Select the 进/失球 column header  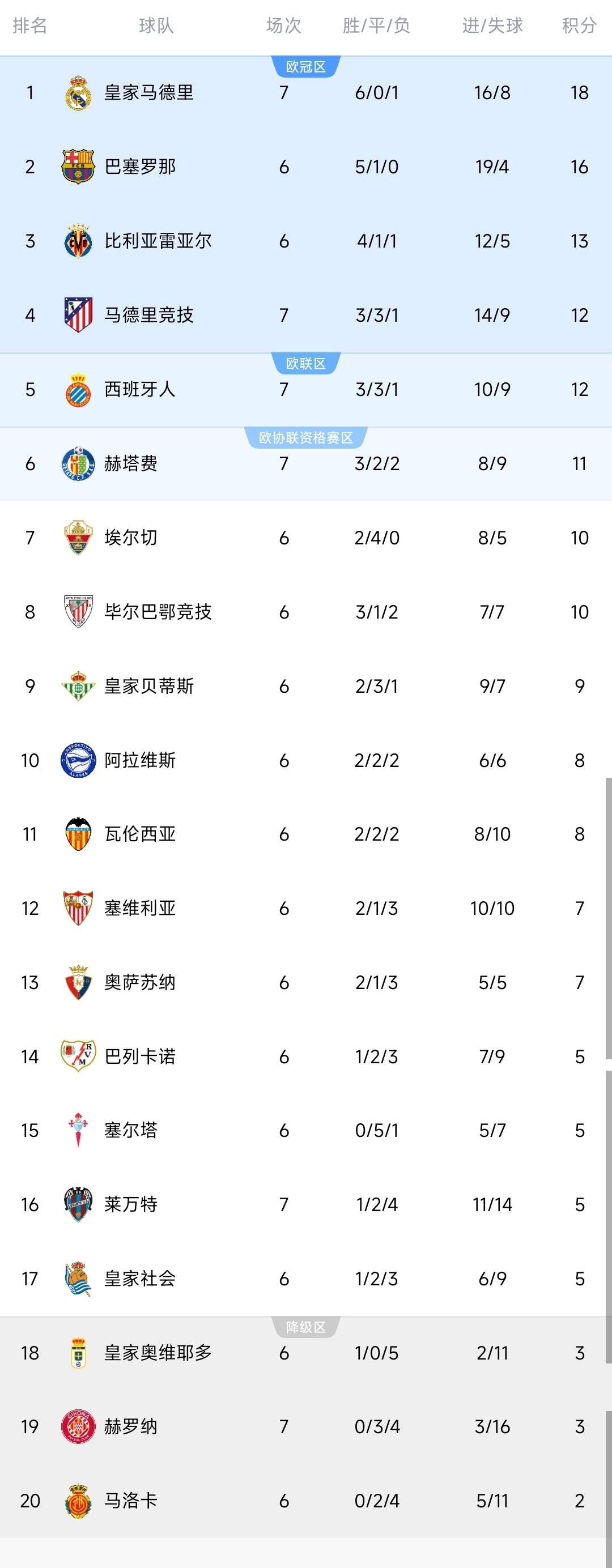coord(492,25)
